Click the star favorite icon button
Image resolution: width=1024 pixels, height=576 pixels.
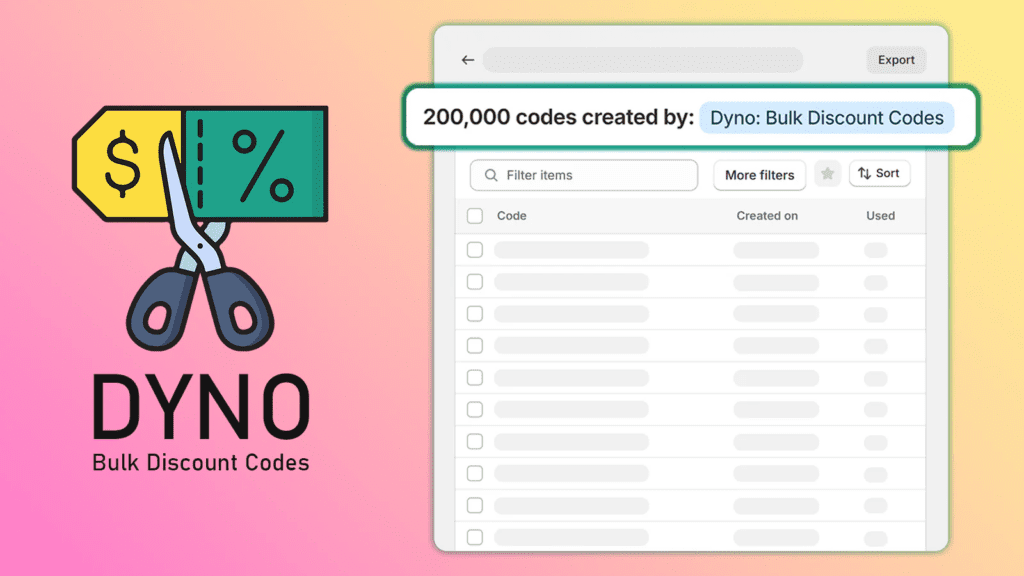pyautogui.click(x=827, y=174)
